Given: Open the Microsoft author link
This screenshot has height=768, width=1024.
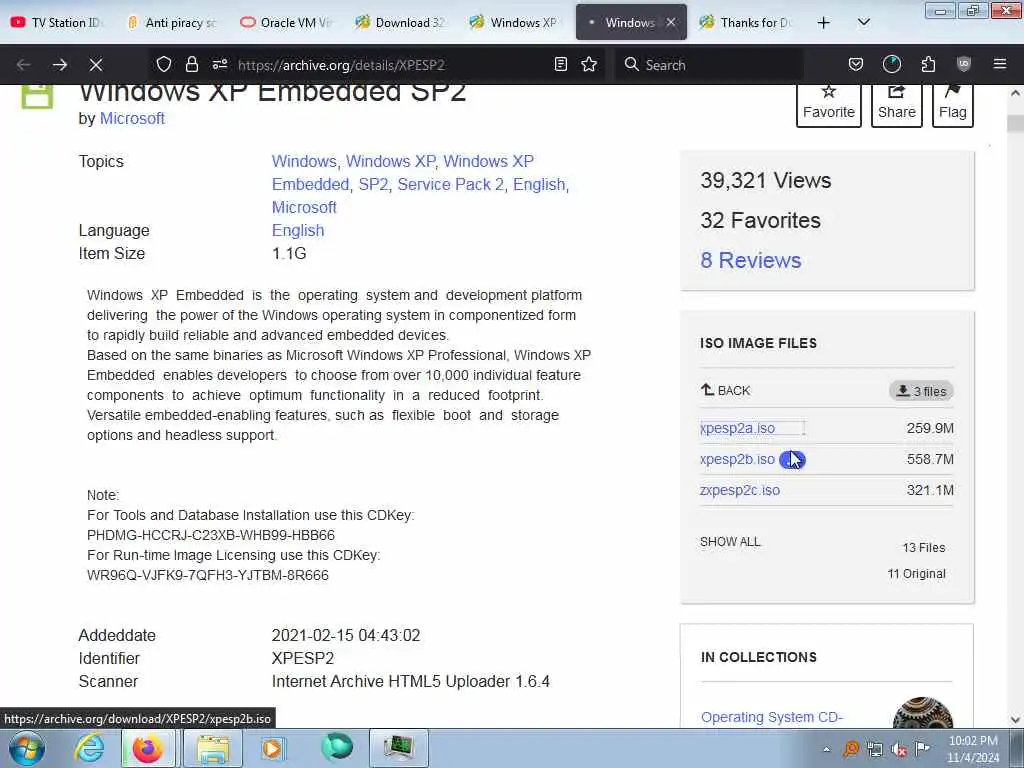Looking at the screenshot, I should pos(132,118).
